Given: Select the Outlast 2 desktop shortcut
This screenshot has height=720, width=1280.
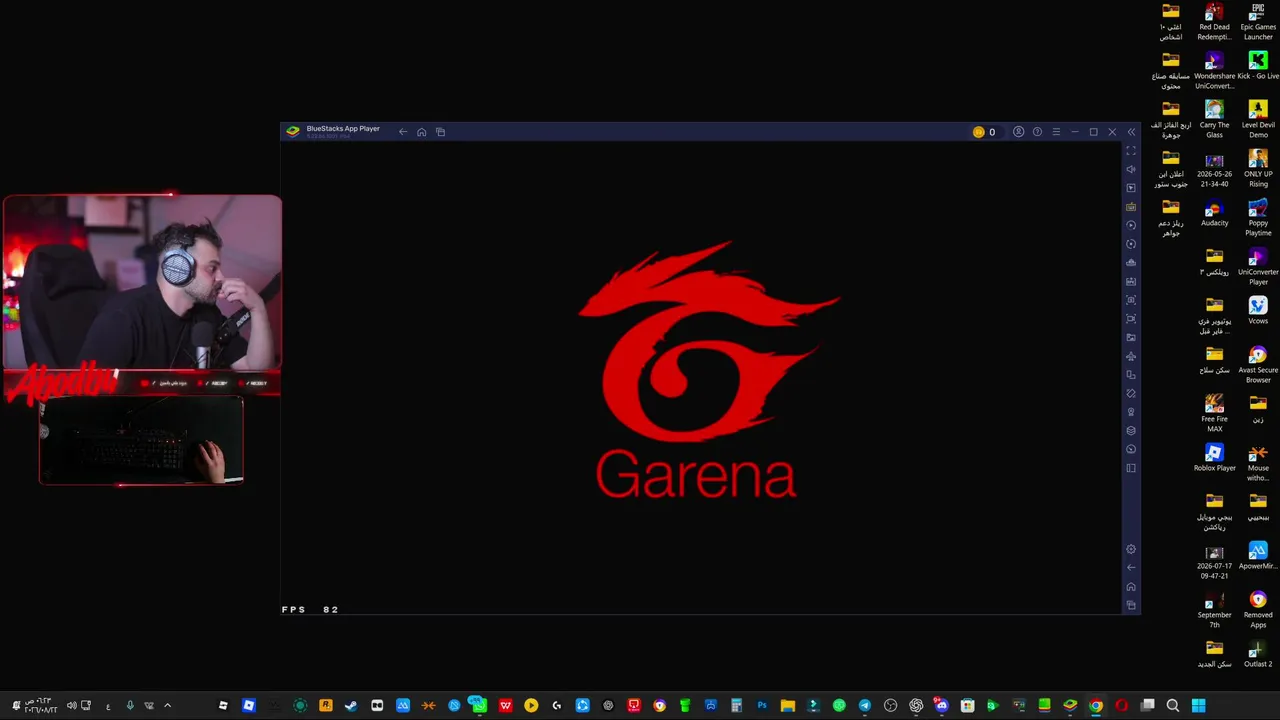Looking at the screenshot, I should coord(1258,654).
